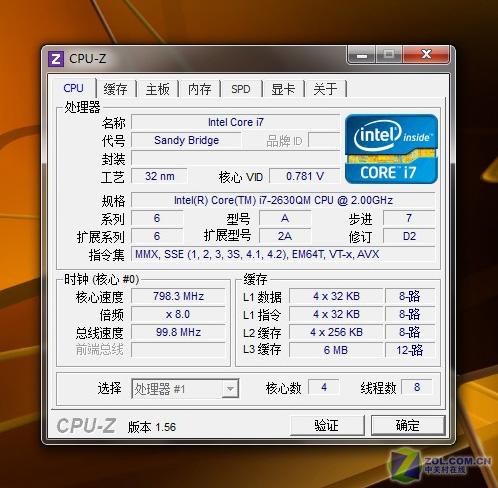498x488 pixels.
Task: Click the empty 前端总线 field
Action: (x=178, y=350)
